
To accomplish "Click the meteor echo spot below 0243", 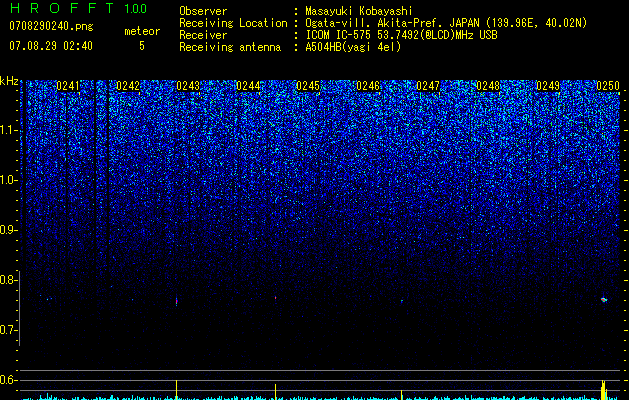I will [177, 301].
